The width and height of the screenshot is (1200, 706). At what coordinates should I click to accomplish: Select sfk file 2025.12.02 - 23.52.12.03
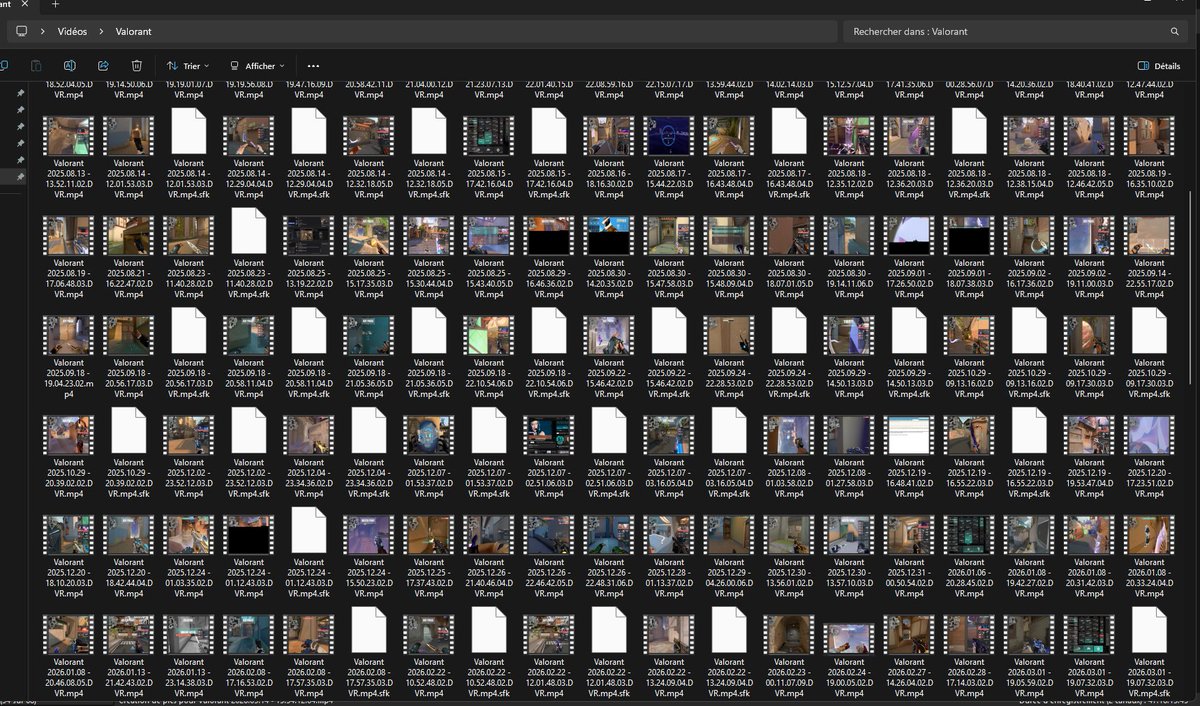(248, 430)
